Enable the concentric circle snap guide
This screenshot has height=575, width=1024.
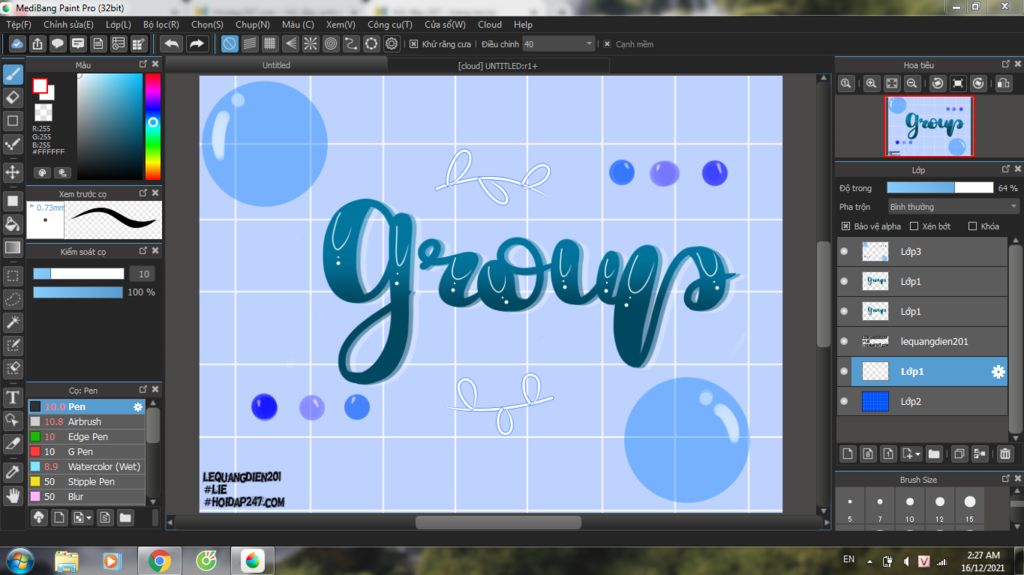[330, 44]
